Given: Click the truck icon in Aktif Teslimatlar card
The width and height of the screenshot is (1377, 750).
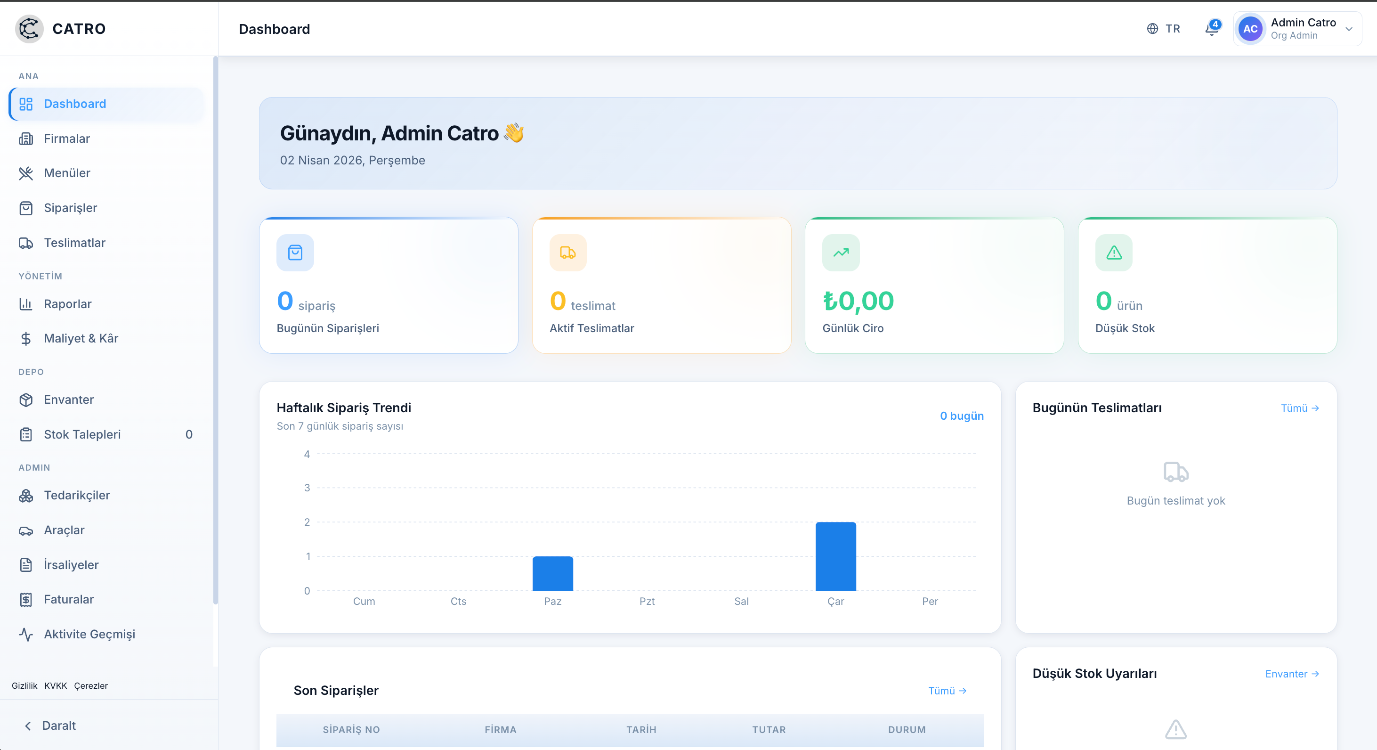Looking at the screenshot, I should (568, 253).
